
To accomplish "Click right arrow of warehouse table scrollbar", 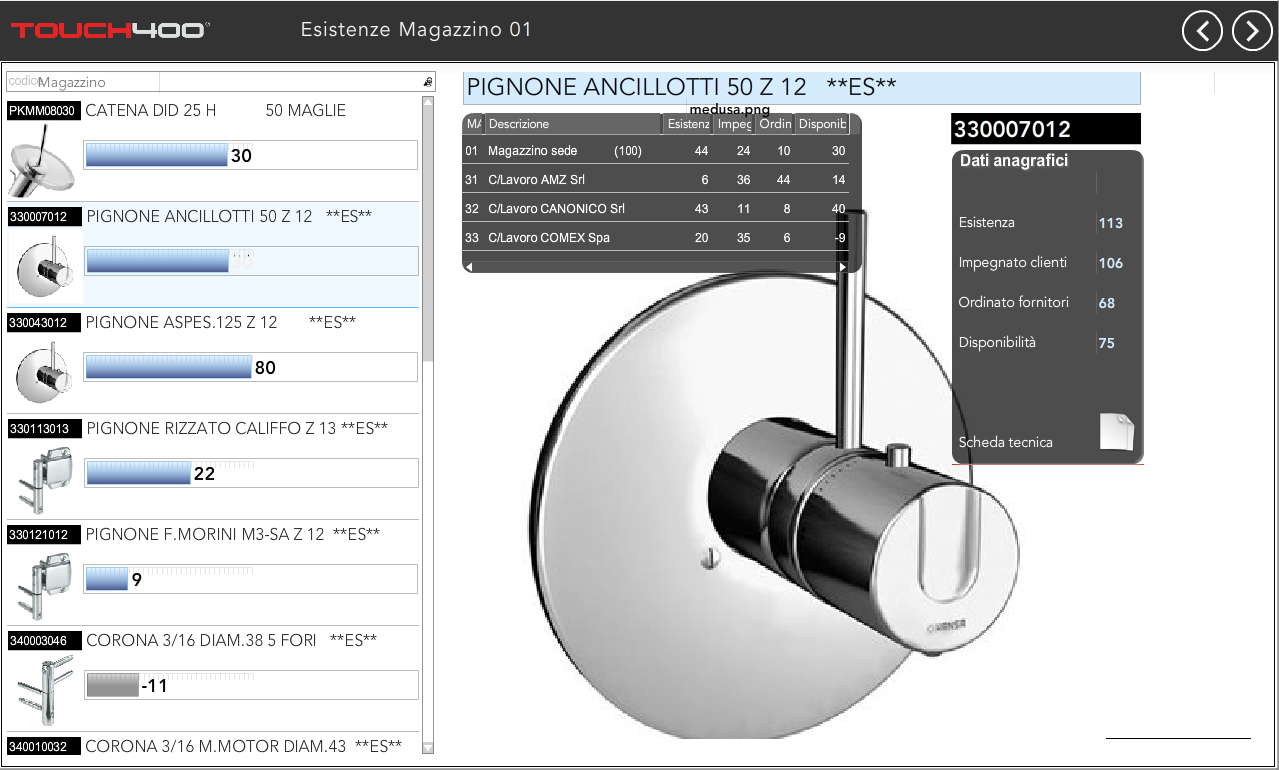I will click(843, 267).
